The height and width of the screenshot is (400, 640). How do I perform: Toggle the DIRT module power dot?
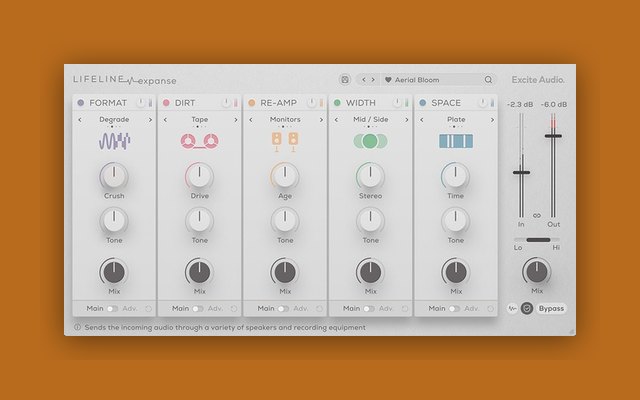pos(166,103)
